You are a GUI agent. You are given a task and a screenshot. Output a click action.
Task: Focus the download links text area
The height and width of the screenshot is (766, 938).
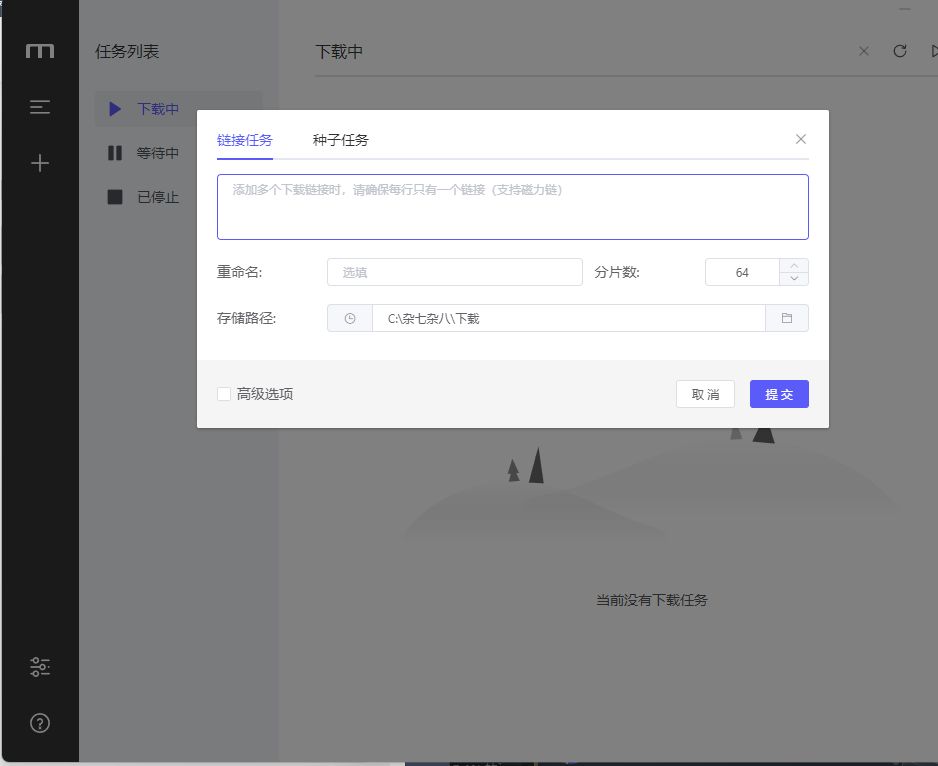coord(513,207)
